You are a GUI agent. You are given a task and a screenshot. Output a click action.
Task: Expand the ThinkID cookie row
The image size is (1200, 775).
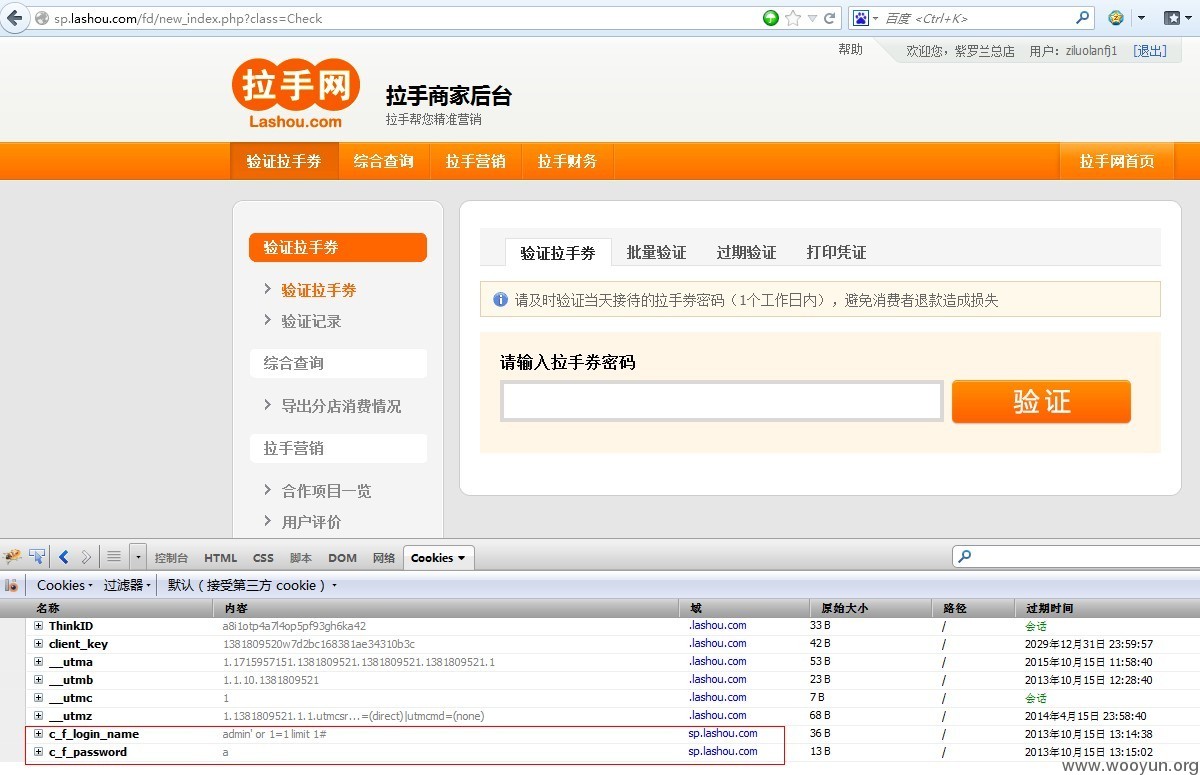[39, 626]
